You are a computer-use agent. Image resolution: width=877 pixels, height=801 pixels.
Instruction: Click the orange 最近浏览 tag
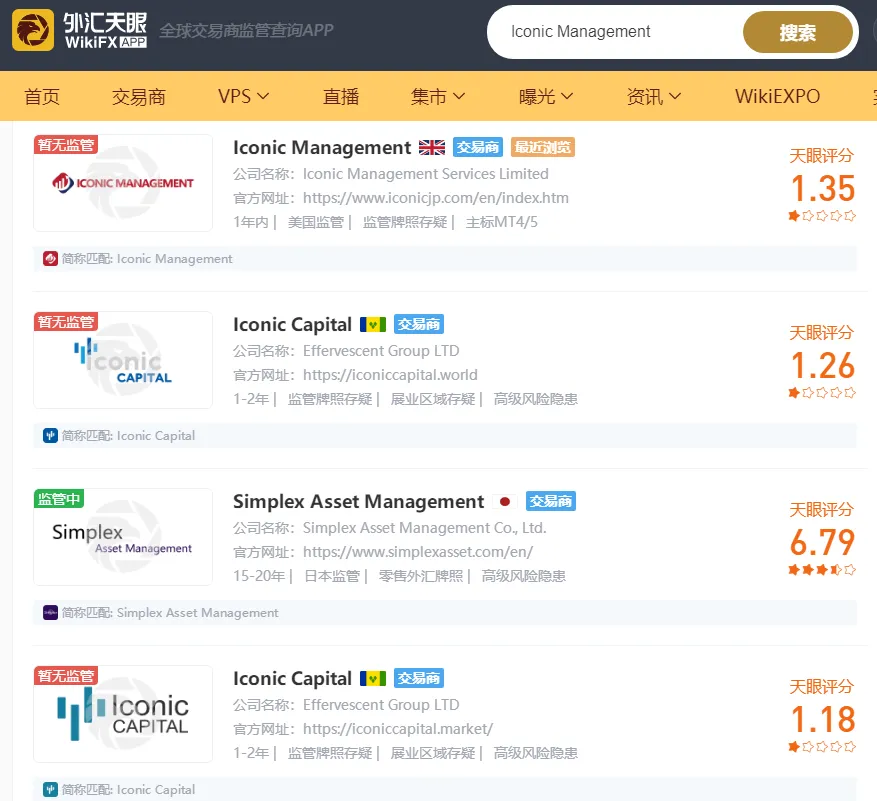(543, 147)
